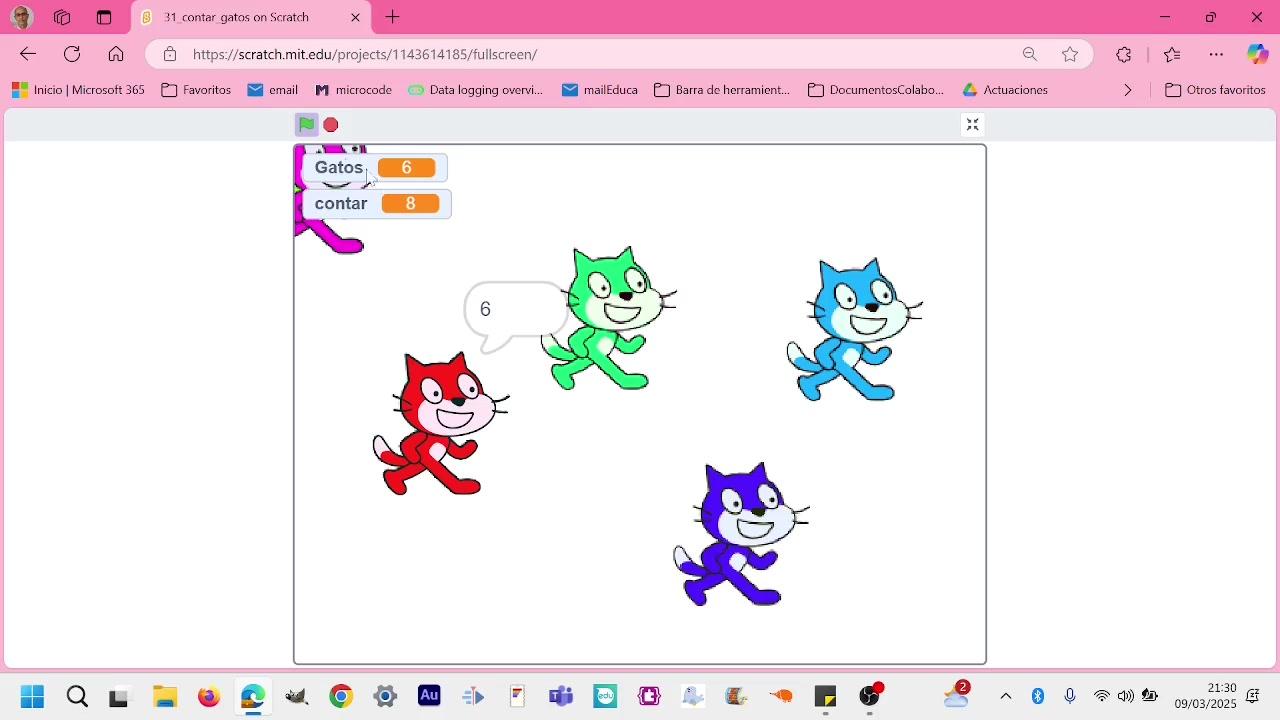Open notification center icon
Image resolution: width=1280 pixels, height=720 pixels.
(1253, 696)
